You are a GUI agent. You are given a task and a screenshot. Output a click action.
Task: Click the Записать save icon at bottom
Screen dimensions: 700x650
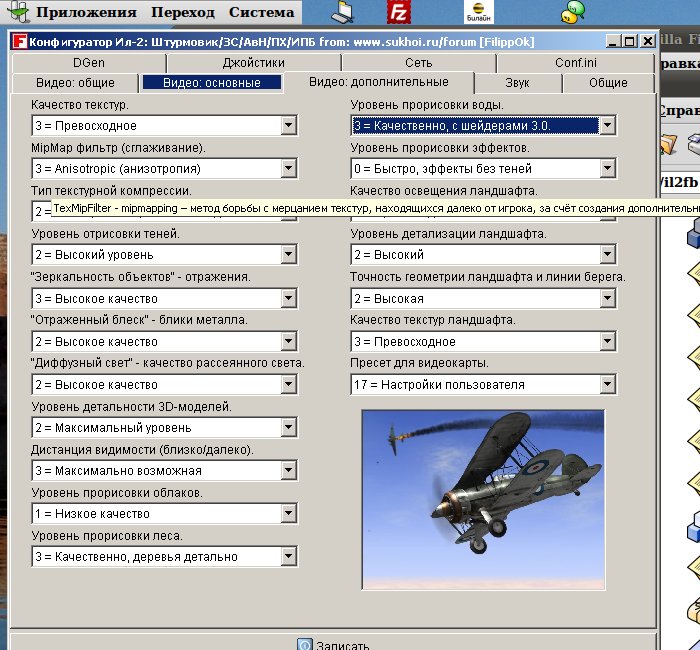tap(304, 644)
